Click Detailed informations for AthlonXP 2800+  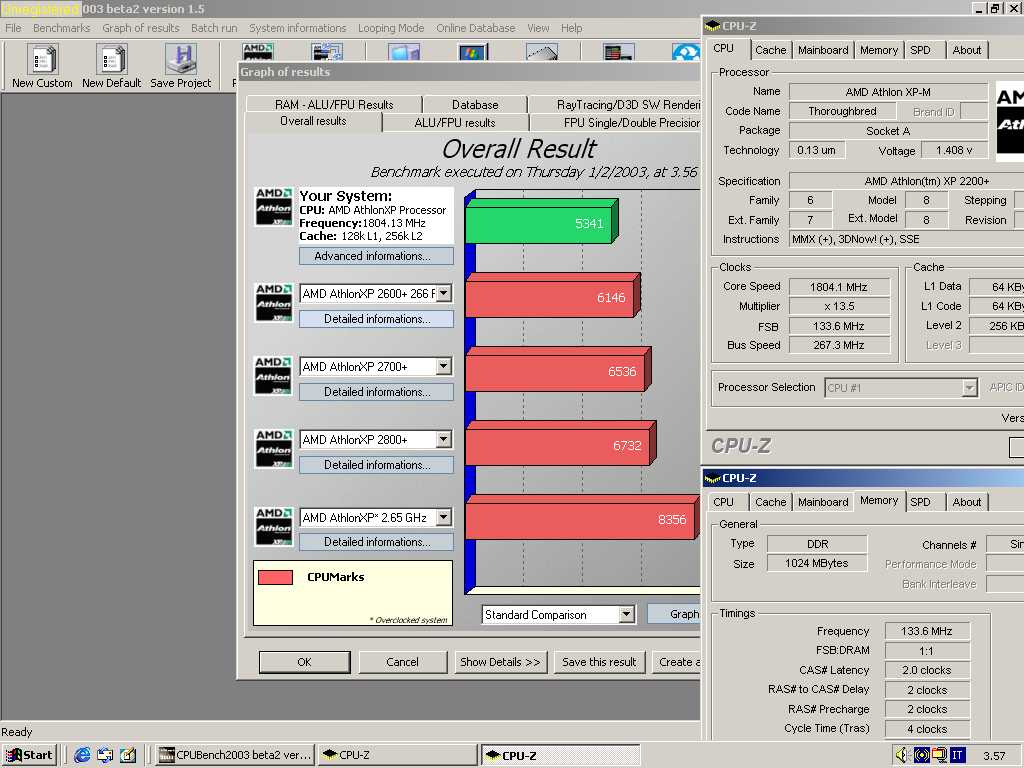[376, 465]
